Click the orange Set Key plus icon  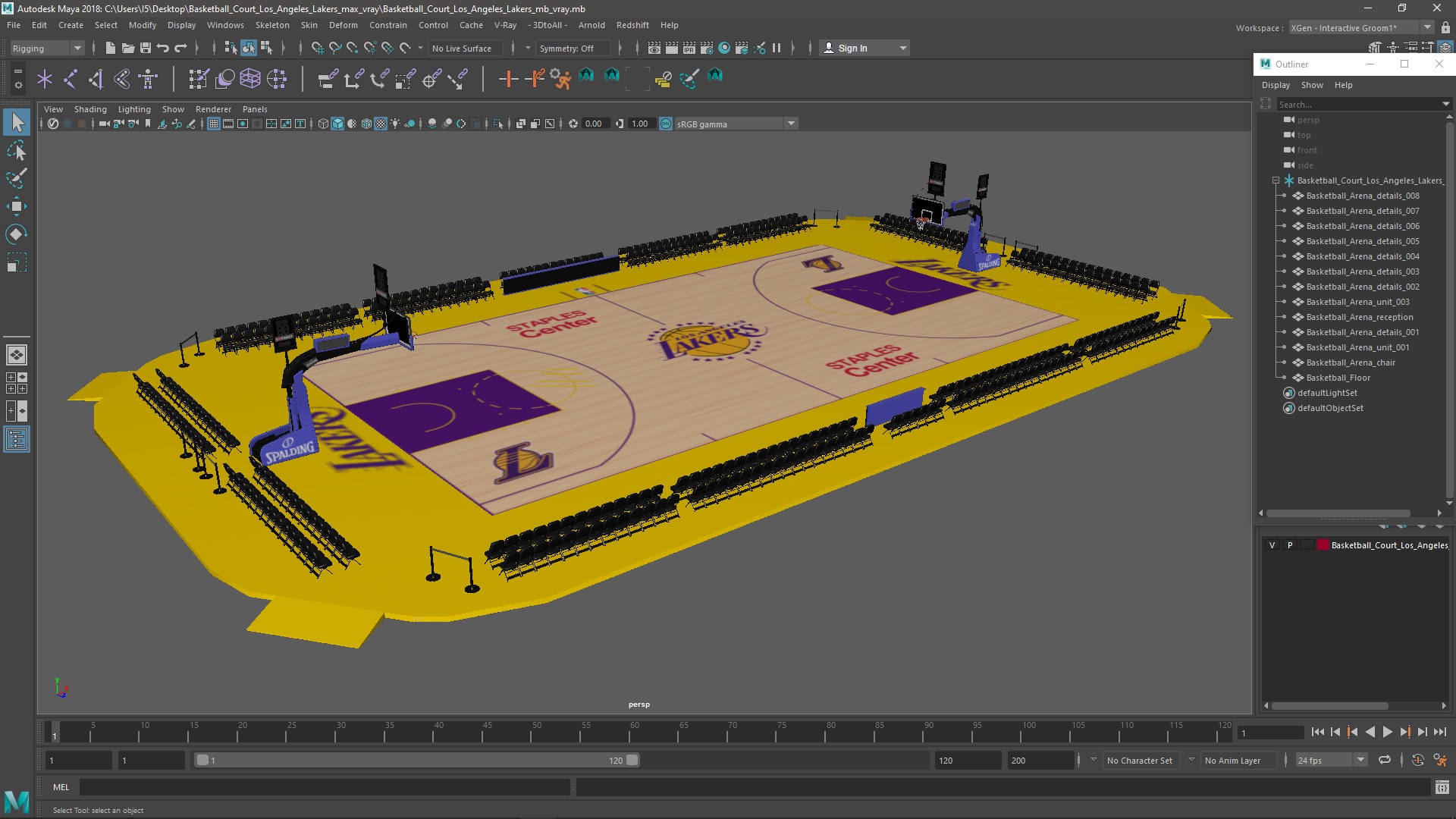[x=508, y=78]
